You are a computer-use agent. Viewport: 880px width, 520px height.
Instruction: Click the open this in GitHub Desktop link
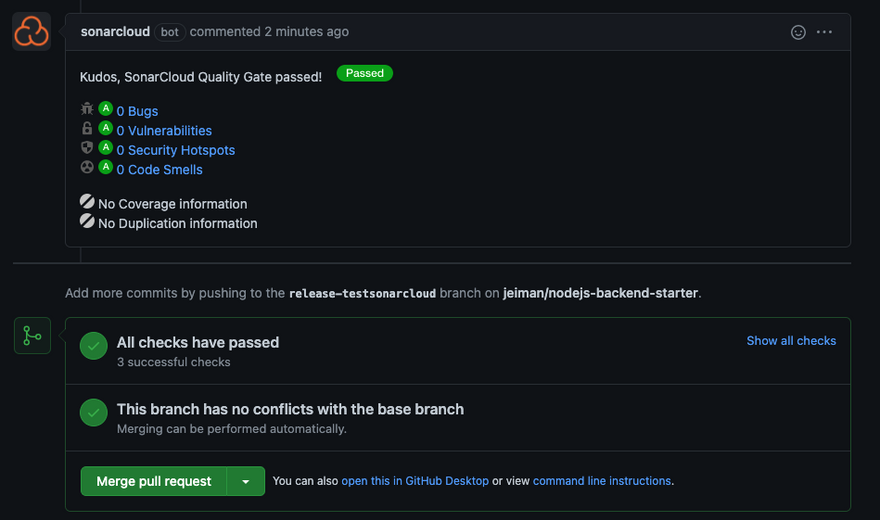(x=415, y=481)
